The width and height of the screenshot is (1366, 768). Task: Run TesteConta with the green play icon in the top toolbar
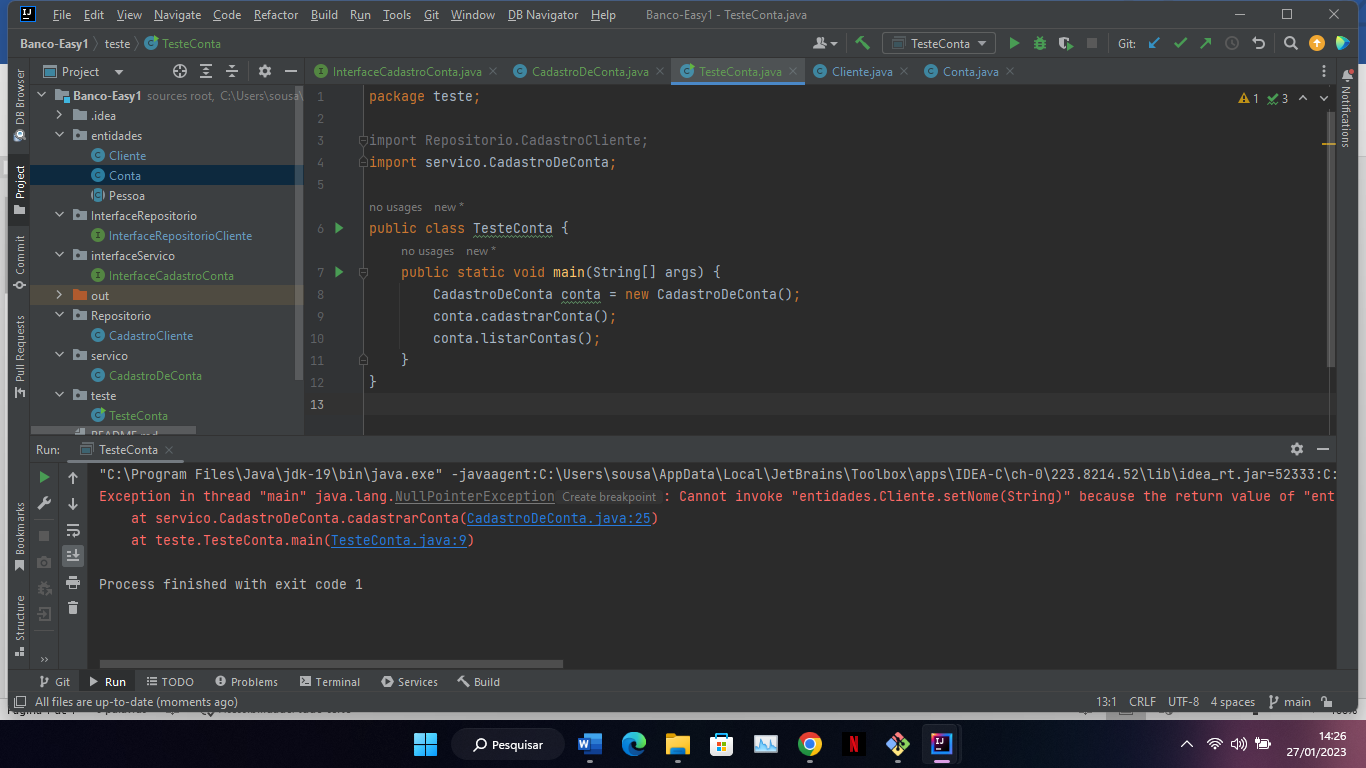1014,44
